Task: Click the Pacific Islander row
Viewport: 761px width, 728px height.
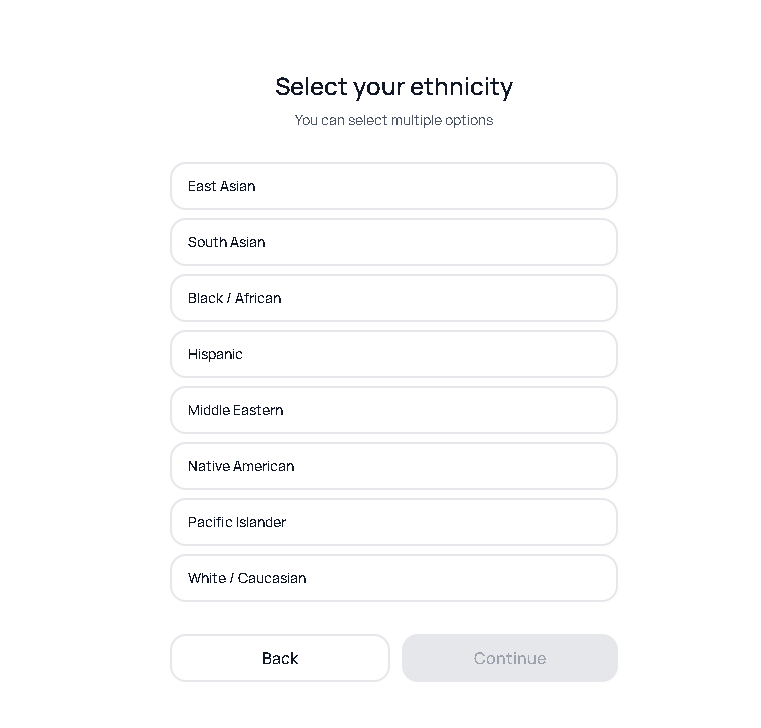Action: point(393,522)
